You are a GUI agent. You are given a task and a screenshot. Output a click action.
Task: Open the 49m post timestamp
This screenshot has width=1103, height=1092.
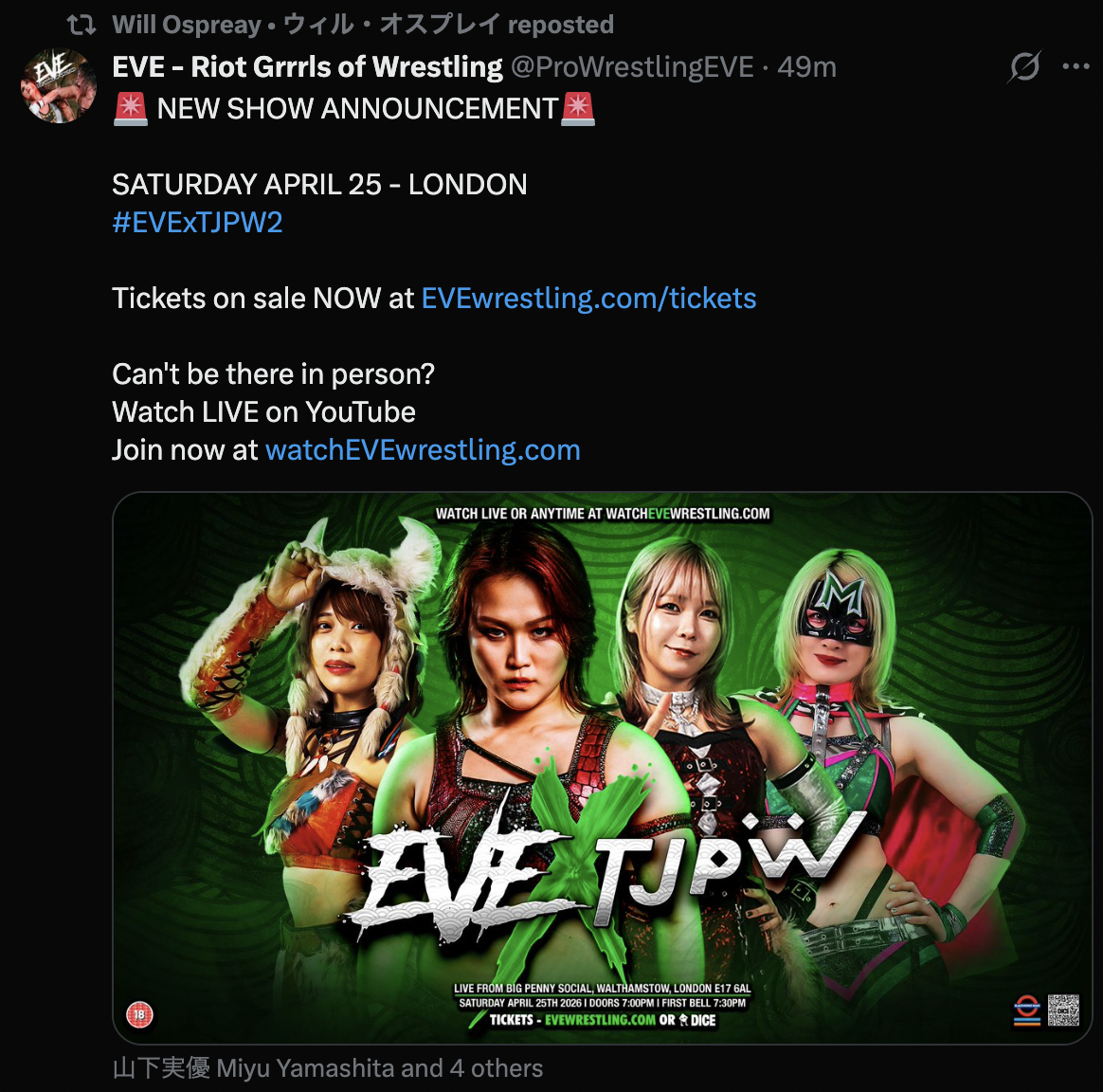(x=806, y=67)
